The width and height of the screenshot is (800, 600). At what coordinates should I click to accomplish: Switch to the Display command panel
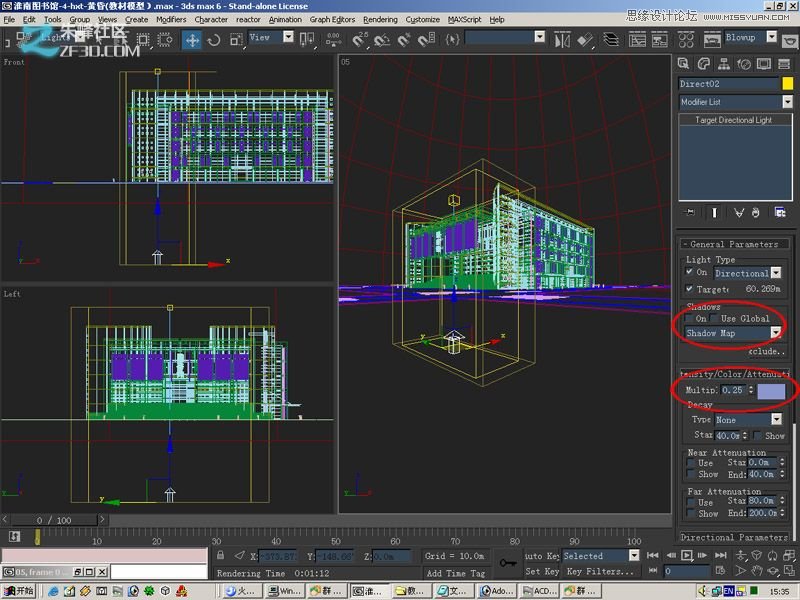[x=762, y=63]
